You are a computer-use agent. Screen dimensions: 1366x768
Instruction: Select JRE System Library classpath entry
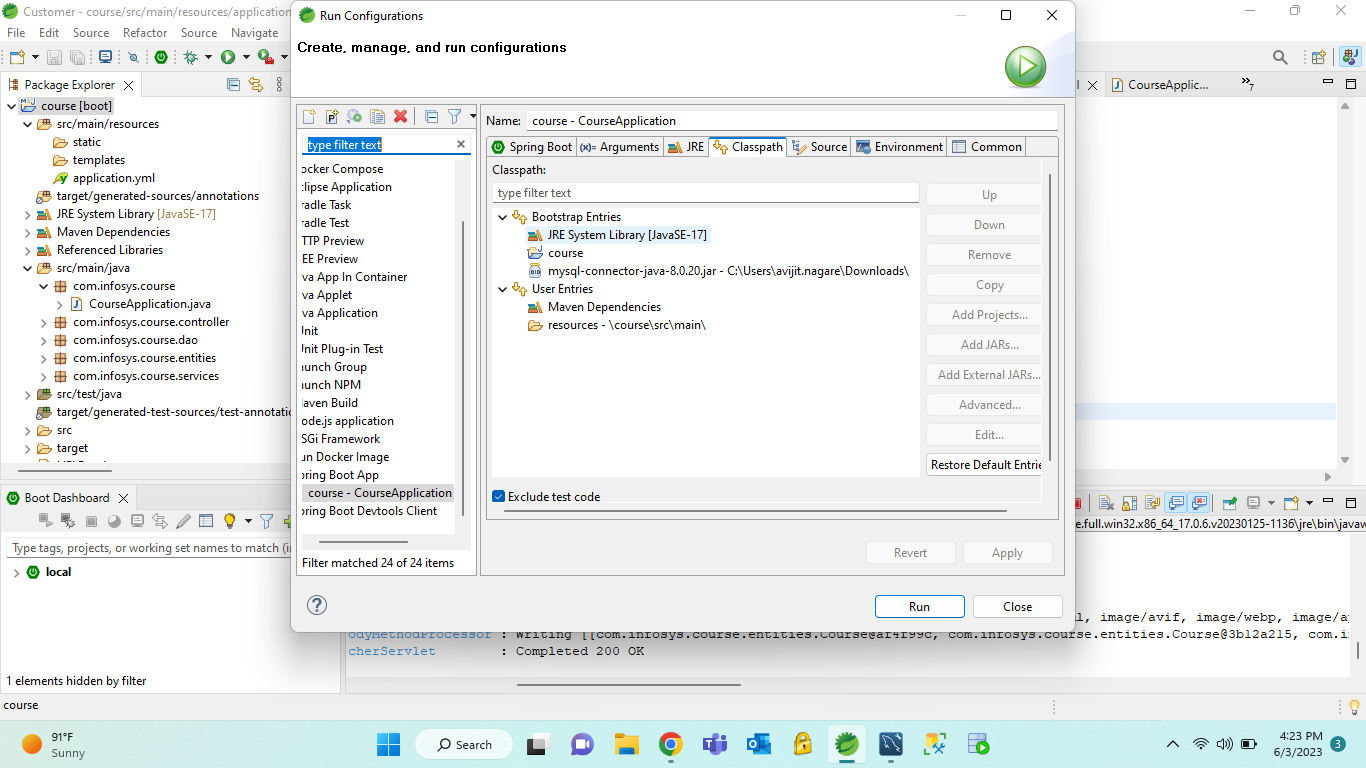click(x=626, y=235)
